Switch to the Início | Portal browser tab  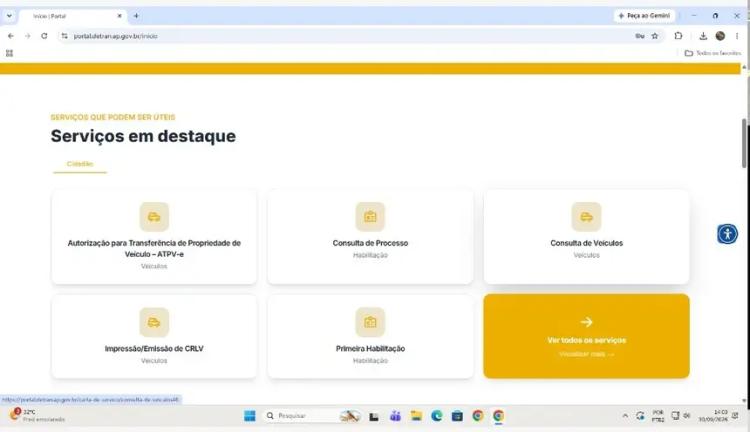click(72, 16)
